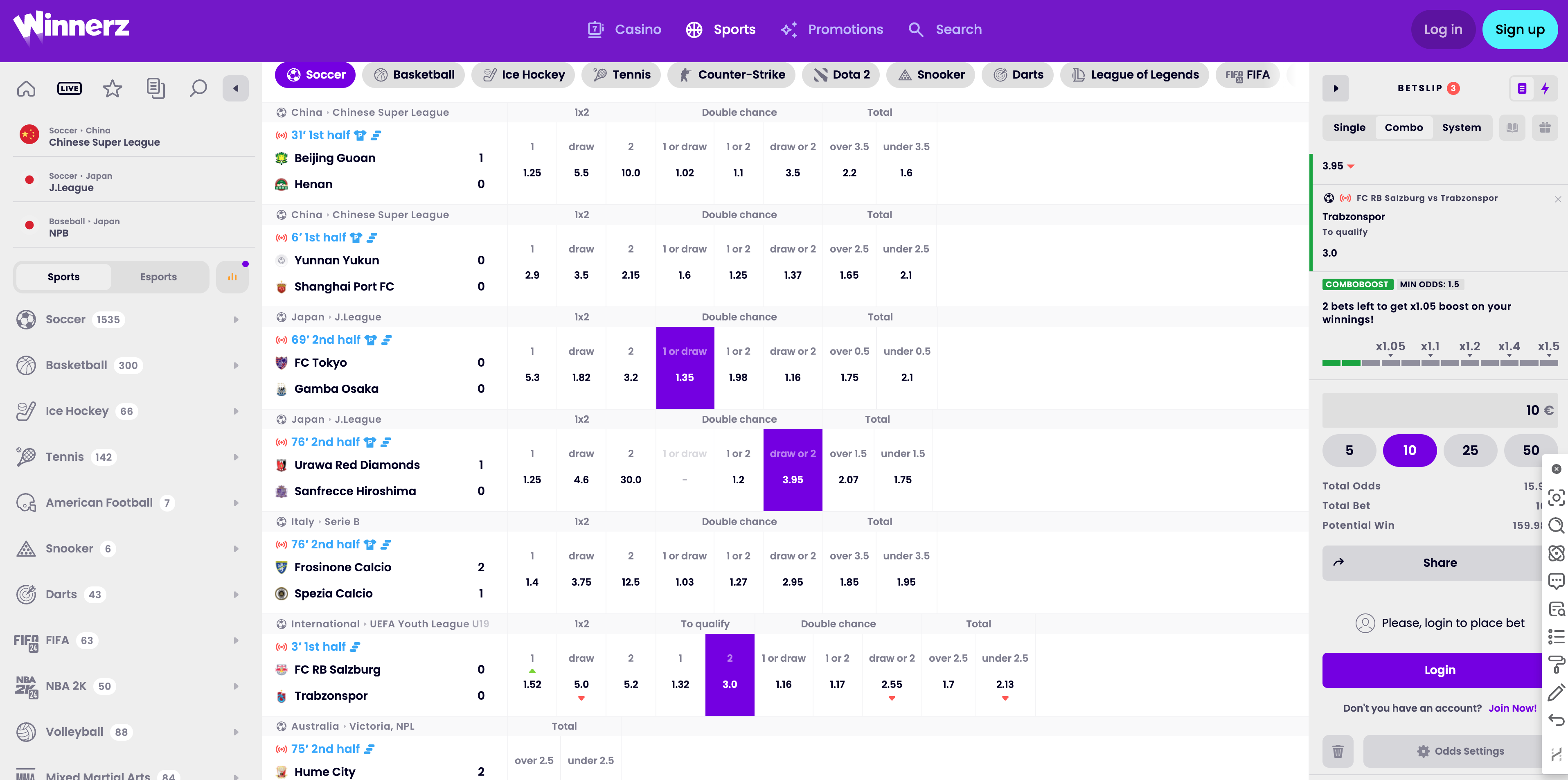Toggle FC Tokyo '1 or draw' 1.35 odds

(x=685, y=368)
